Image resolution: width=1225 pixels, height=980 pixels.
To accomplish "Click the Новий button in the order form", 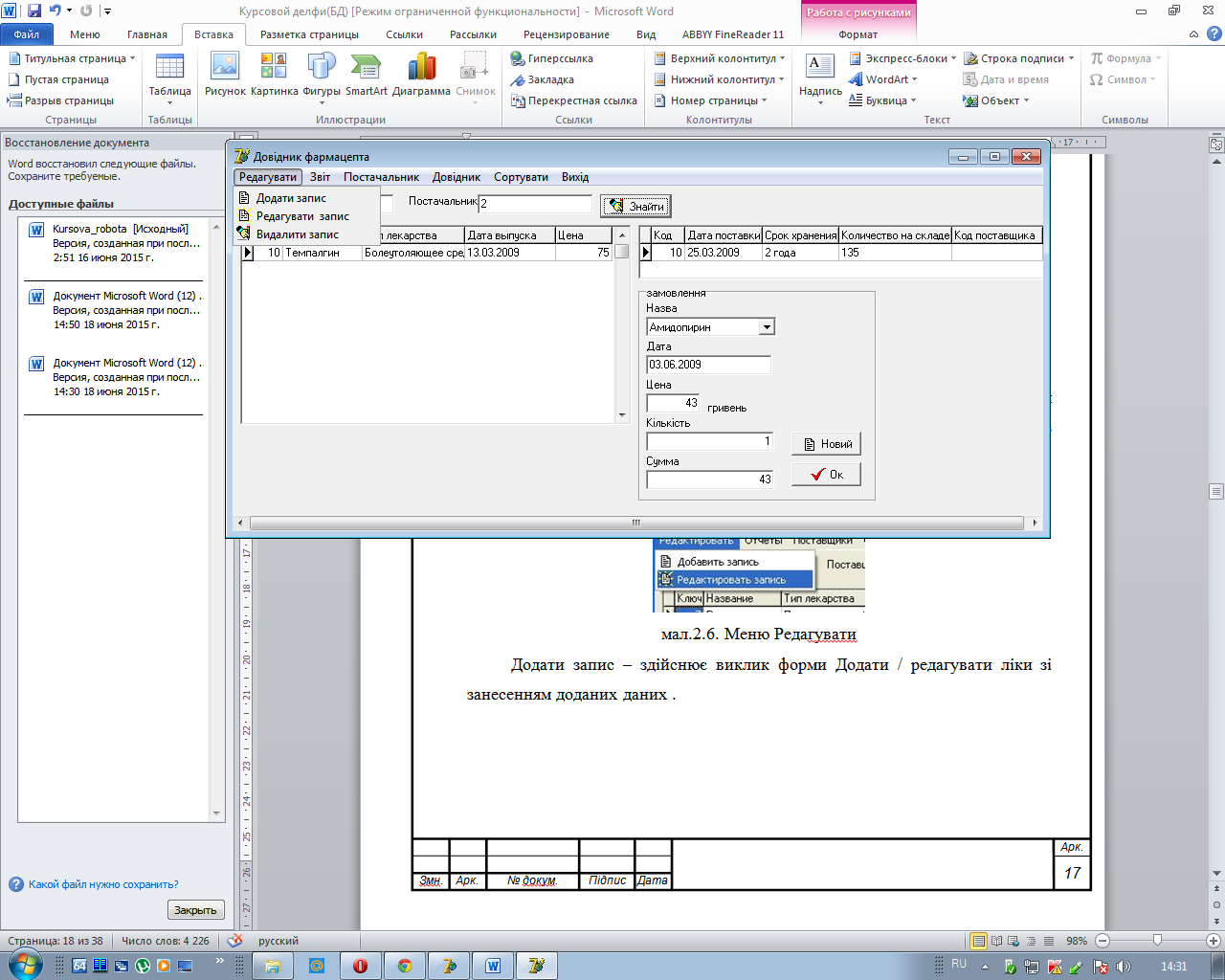I will [826, 444].
